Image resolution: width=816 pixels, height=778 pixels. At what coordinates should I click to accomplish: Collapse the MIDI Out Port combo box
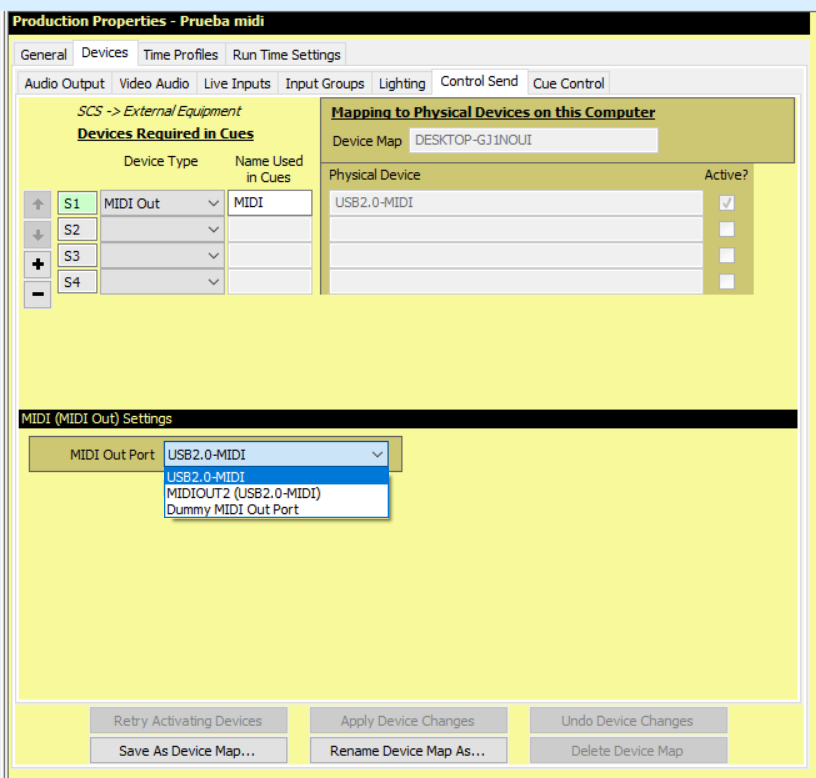tap(377, 455)
